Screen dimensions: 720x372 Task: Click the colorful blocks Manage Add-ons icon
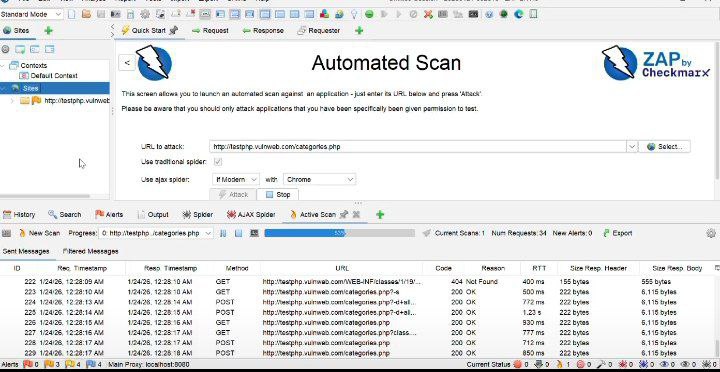coord(324,14)
